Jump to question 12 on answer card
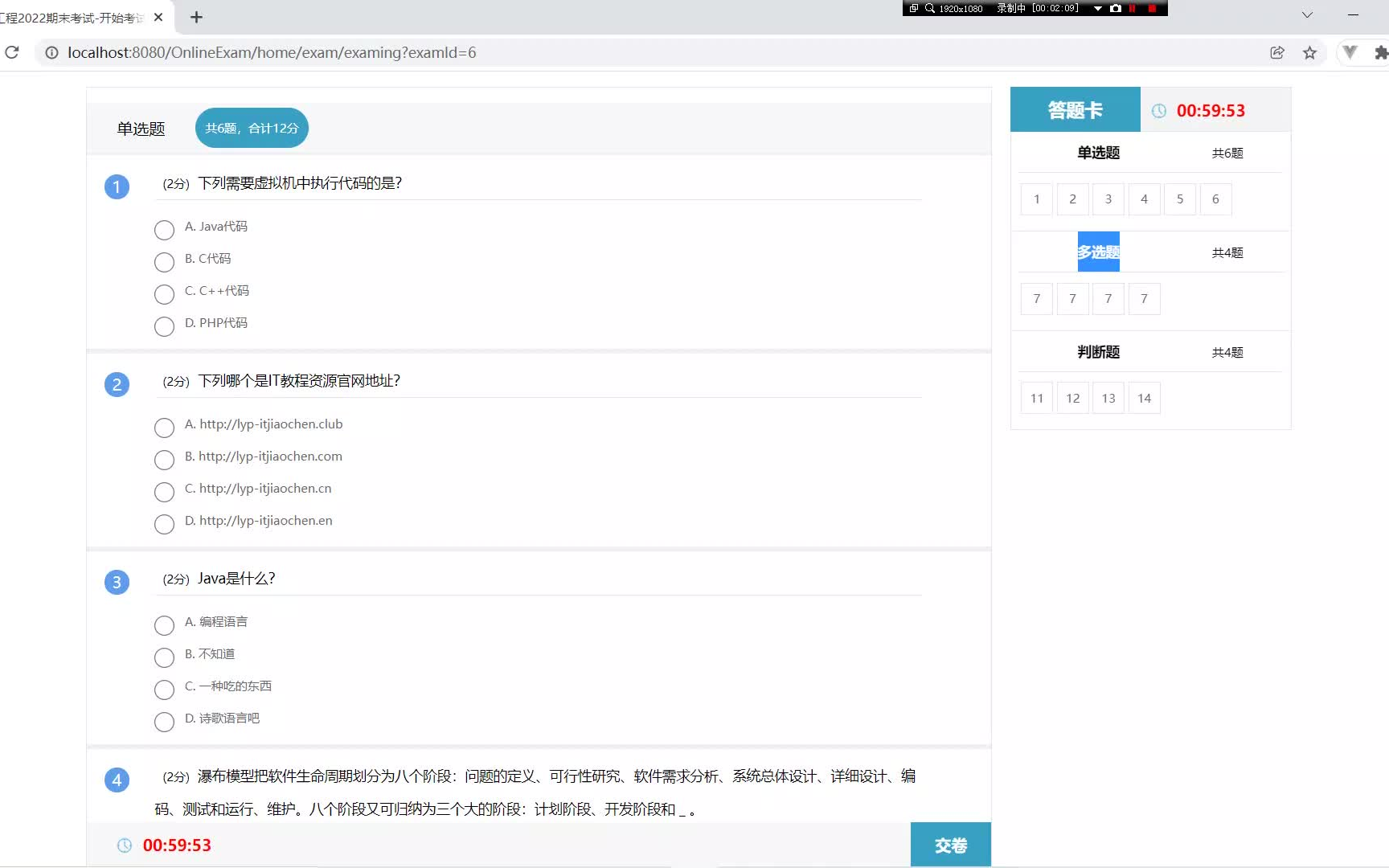The height and width of the screenshot is (868, 1389). tap(1073, 398)
